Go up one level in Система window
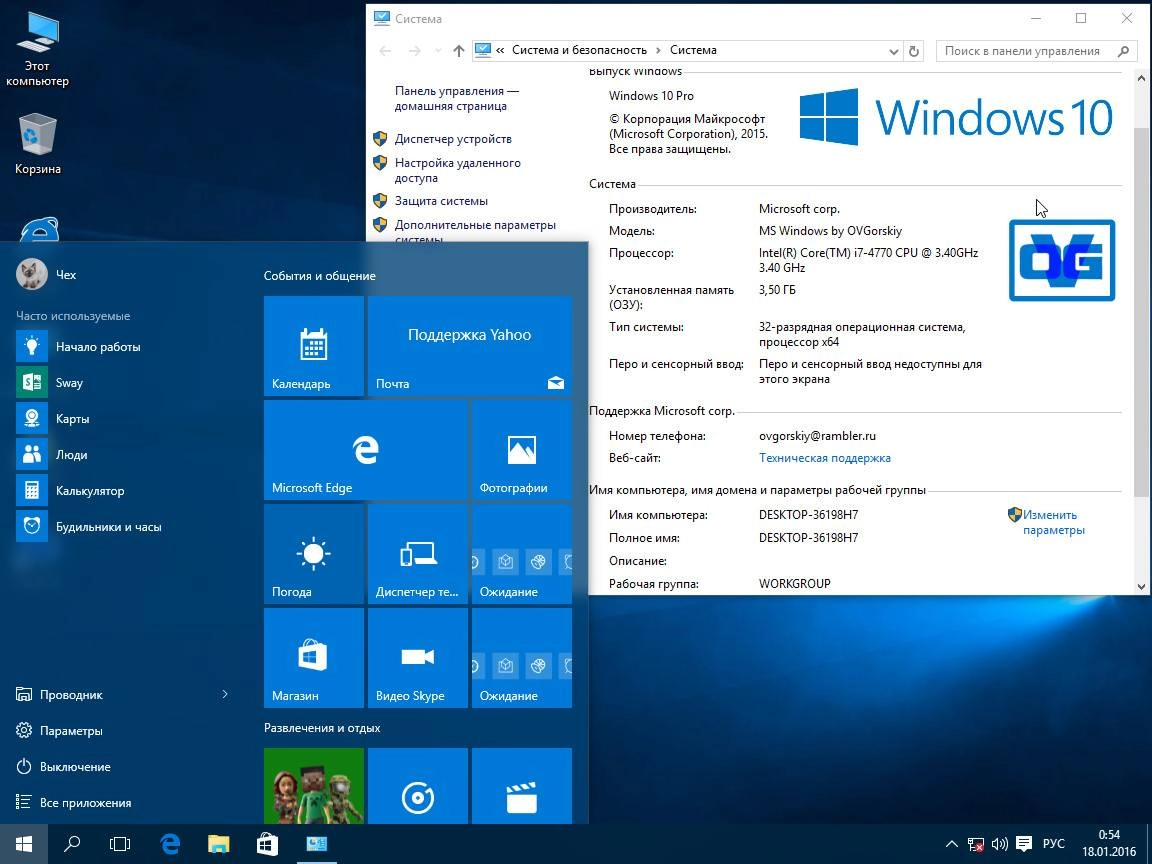 coord(458,51)
